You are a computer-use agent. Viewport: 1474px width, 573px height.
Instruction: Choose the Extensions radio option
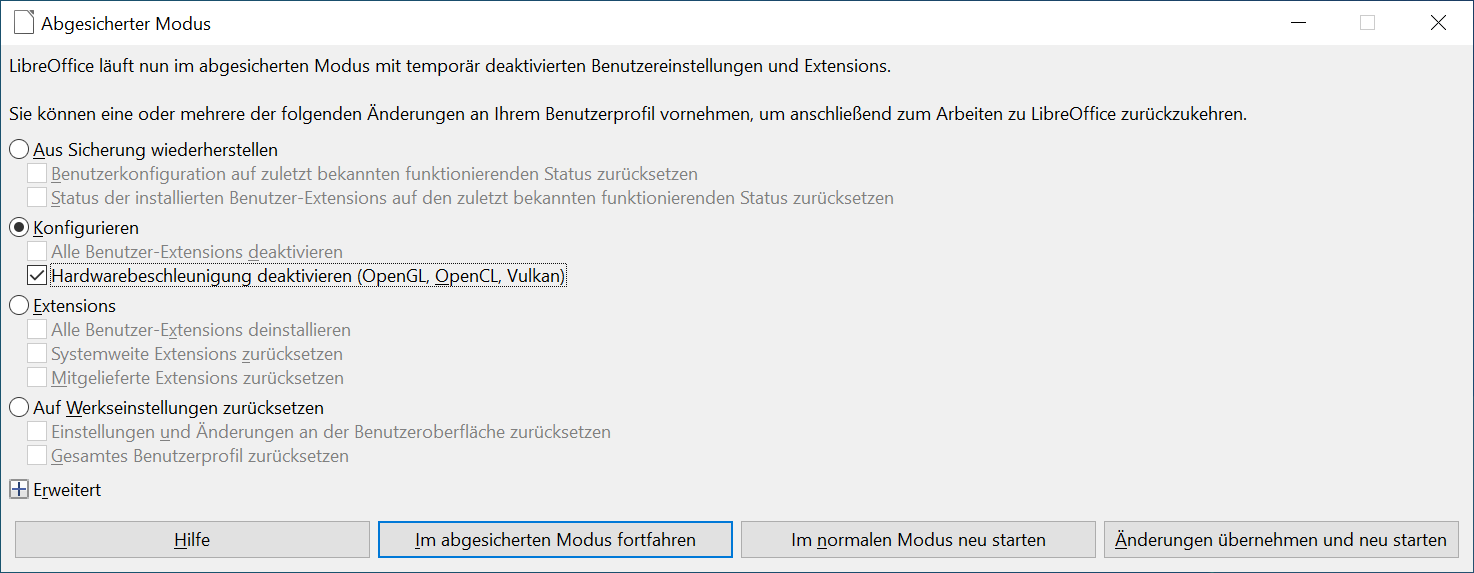[19, 306]
